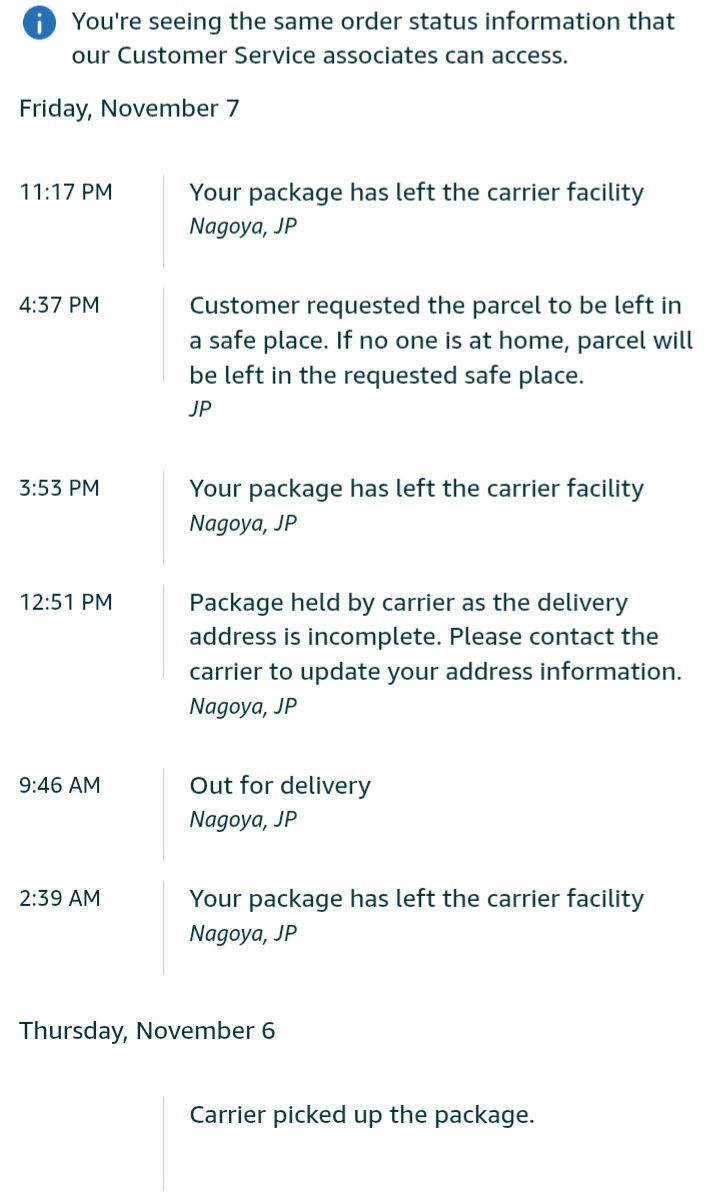Viewport: 717px width, 1196px height.
Task: Select the 2:39 AM left carrier facility status
Action: pyautogui.click(x=416, y=898)
